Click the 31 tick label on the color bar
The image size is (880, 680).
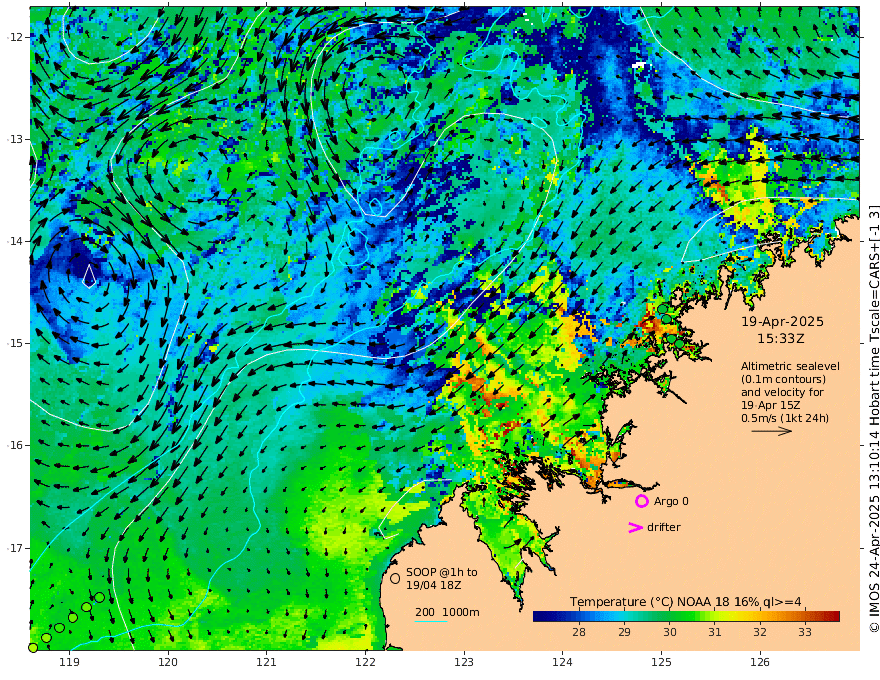pos(714,632)
